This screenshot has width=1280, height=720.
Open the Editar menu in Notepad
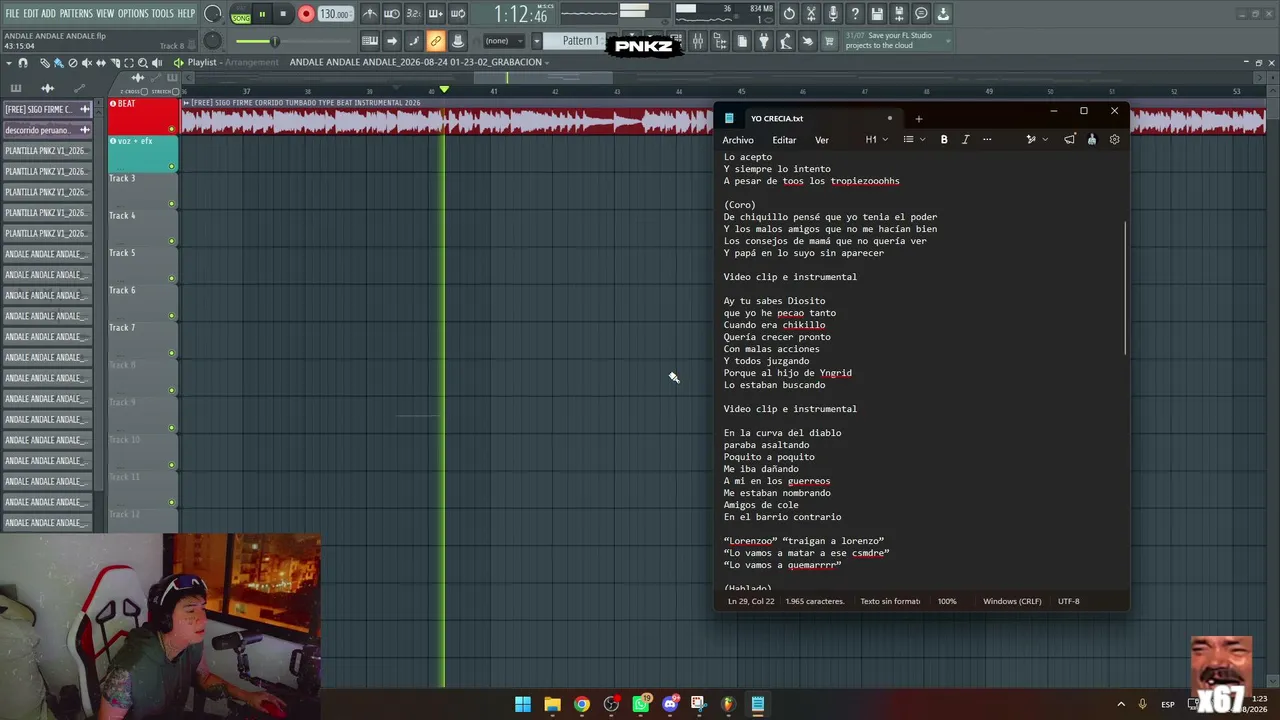pyautogui.click(x=784, y=140)
